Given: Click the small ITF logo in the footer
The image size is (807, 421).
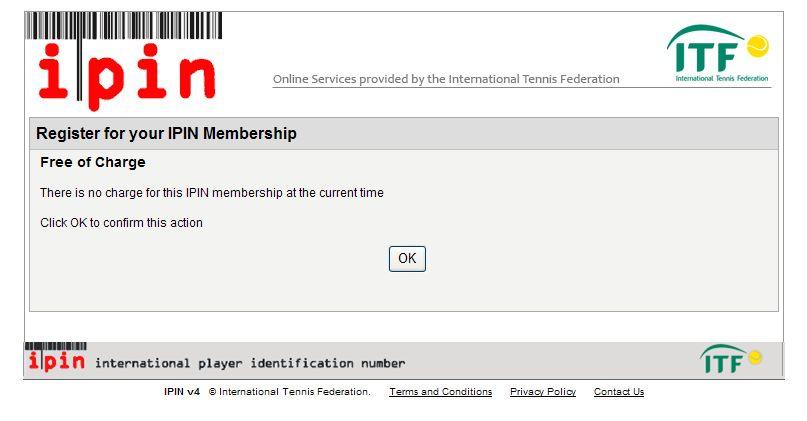Looking at the screenshot, I should tap(731, 359).
